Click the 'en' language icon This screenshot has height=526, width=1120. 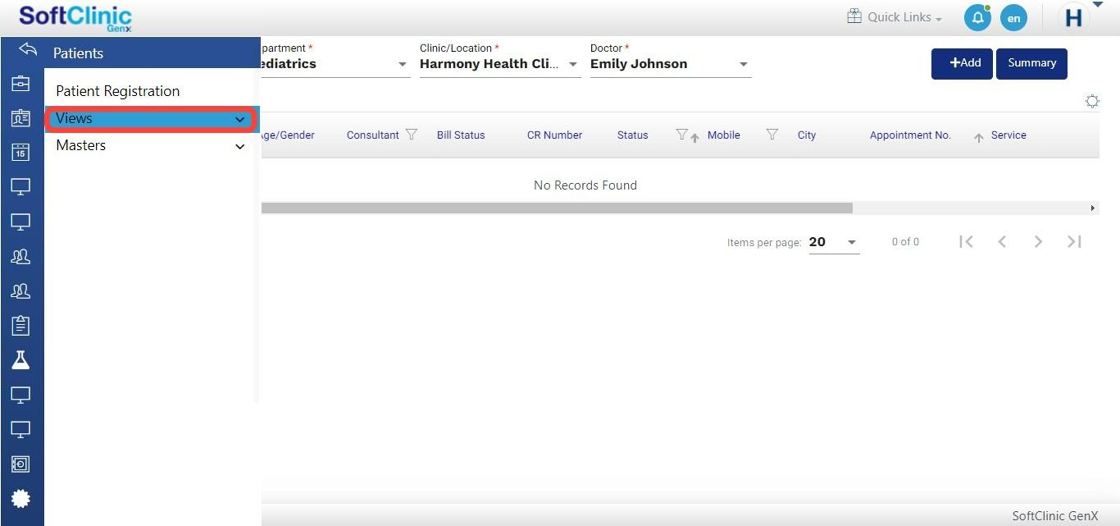1014,18
